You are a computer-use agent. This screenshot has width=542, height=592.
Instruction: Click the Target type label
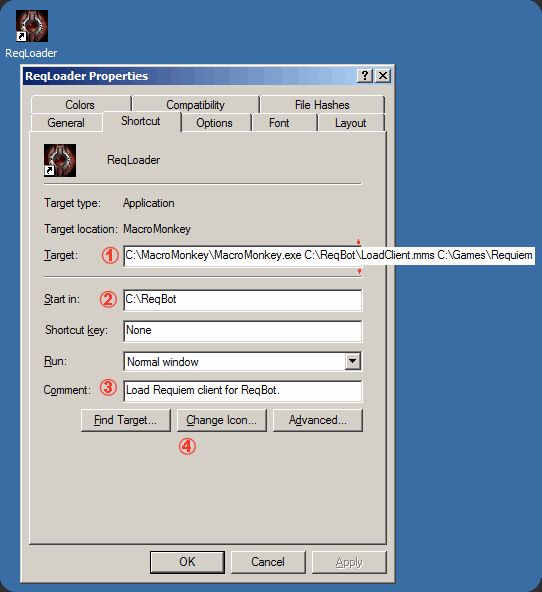coord(72,203)
